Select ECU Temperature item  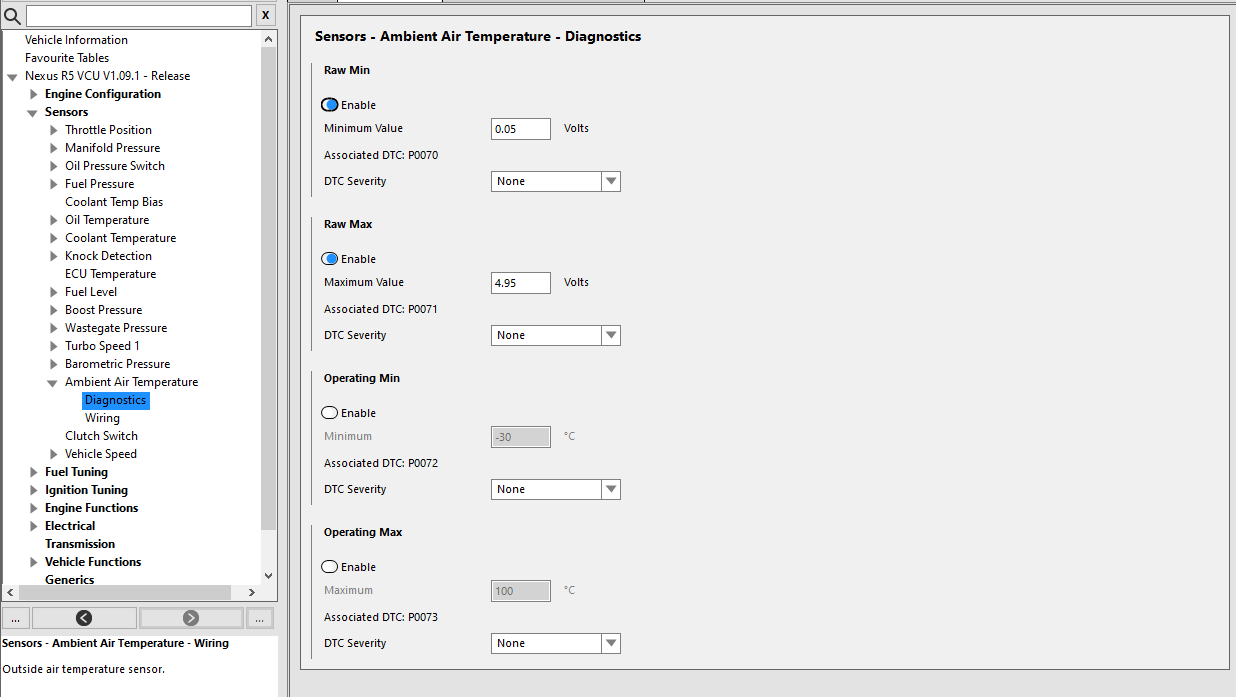pos(110,274)
